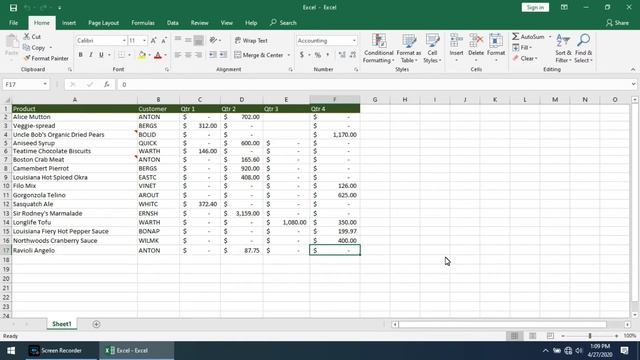Click the Save icon in title bar
This screenshot has width=640, height=360.
click(x=13, y=8)
